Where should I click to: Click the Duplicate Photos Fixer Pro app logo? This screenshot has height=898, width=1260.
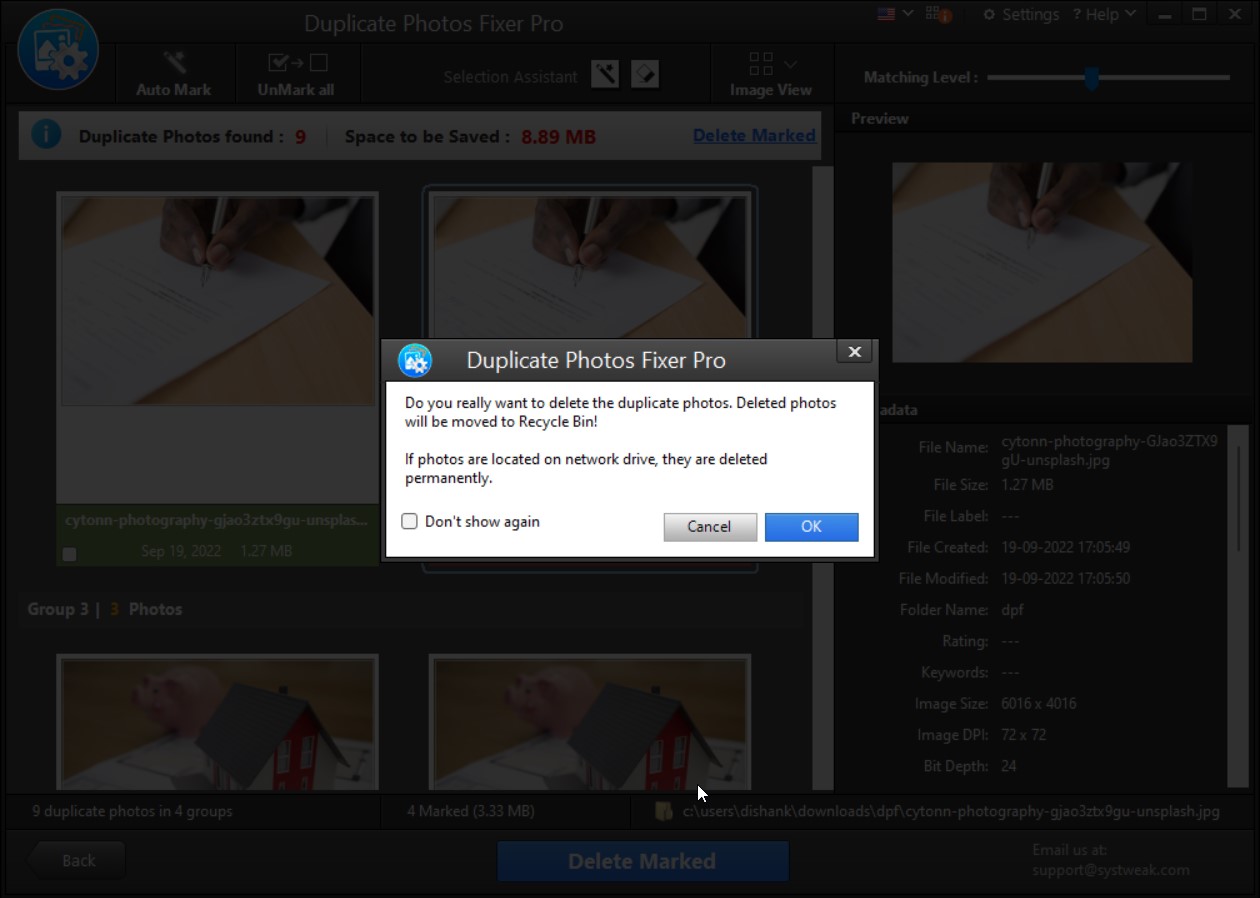pyautogui.click(x=59, y=50)
